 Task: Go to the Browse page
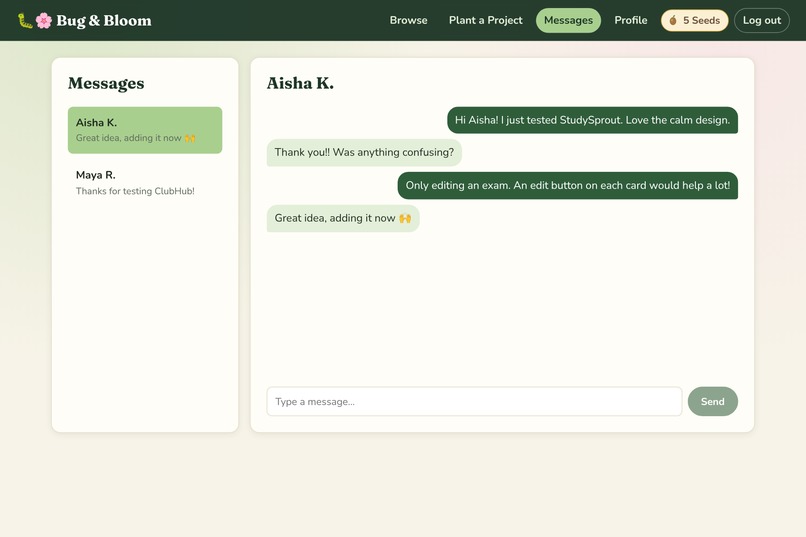[x=408, y=21]
